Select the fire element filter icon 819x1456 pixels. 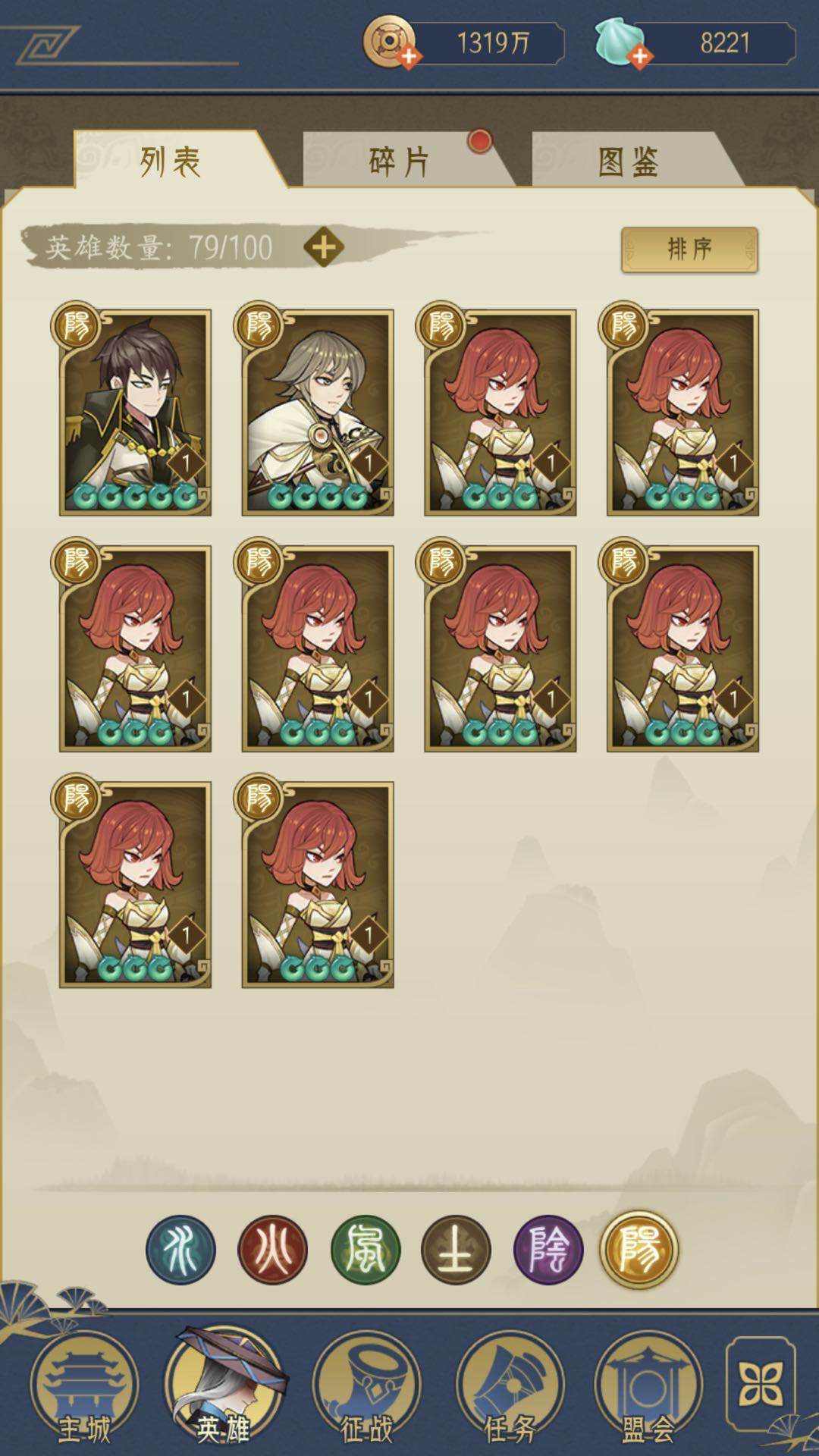(272, 1250)
